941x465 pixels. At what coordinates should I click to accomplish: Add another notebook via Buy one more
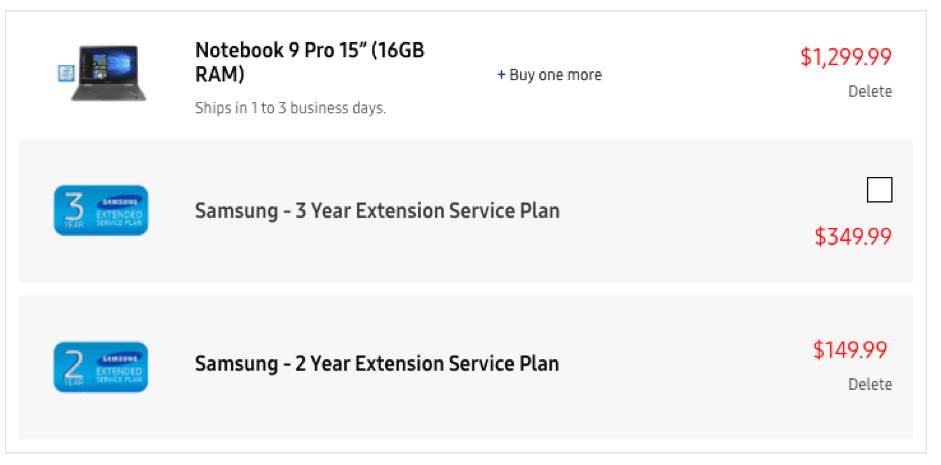coord(555,75)
